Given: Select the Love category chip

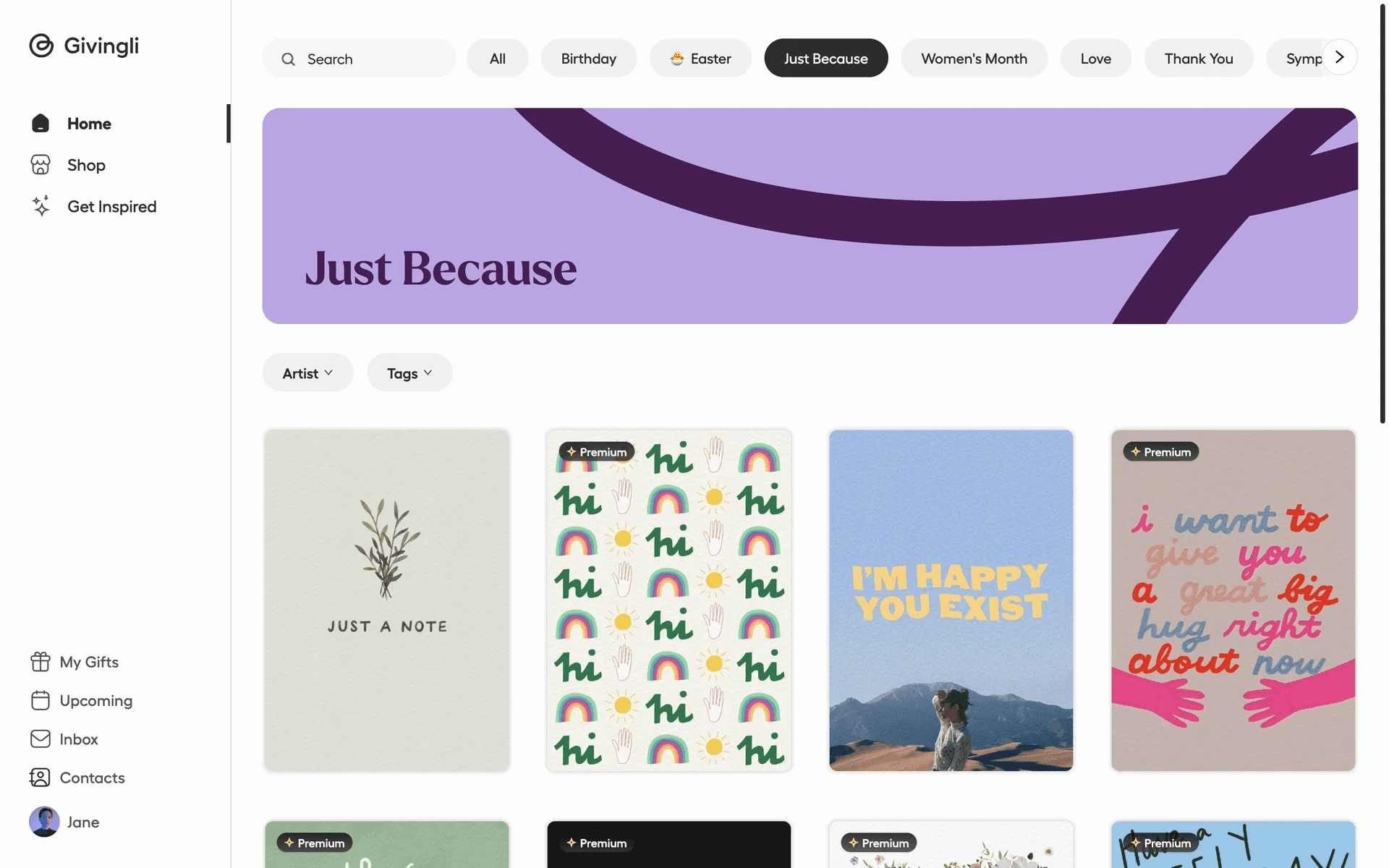Looking at the screenshot, I should point(1096,59).
